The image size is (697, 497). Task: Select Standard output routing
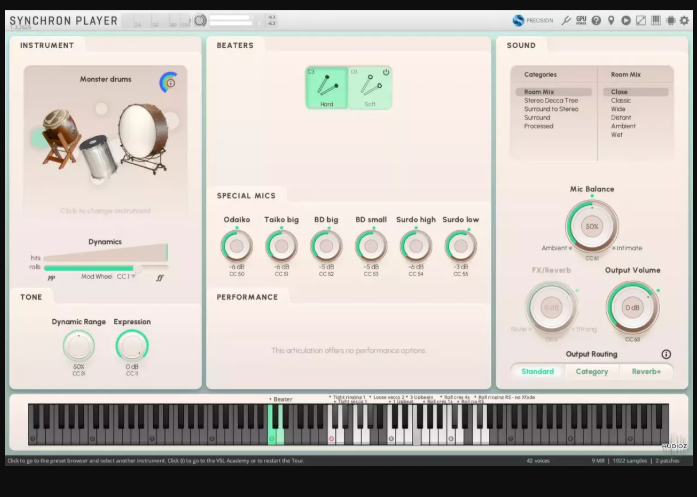point(537,372)
